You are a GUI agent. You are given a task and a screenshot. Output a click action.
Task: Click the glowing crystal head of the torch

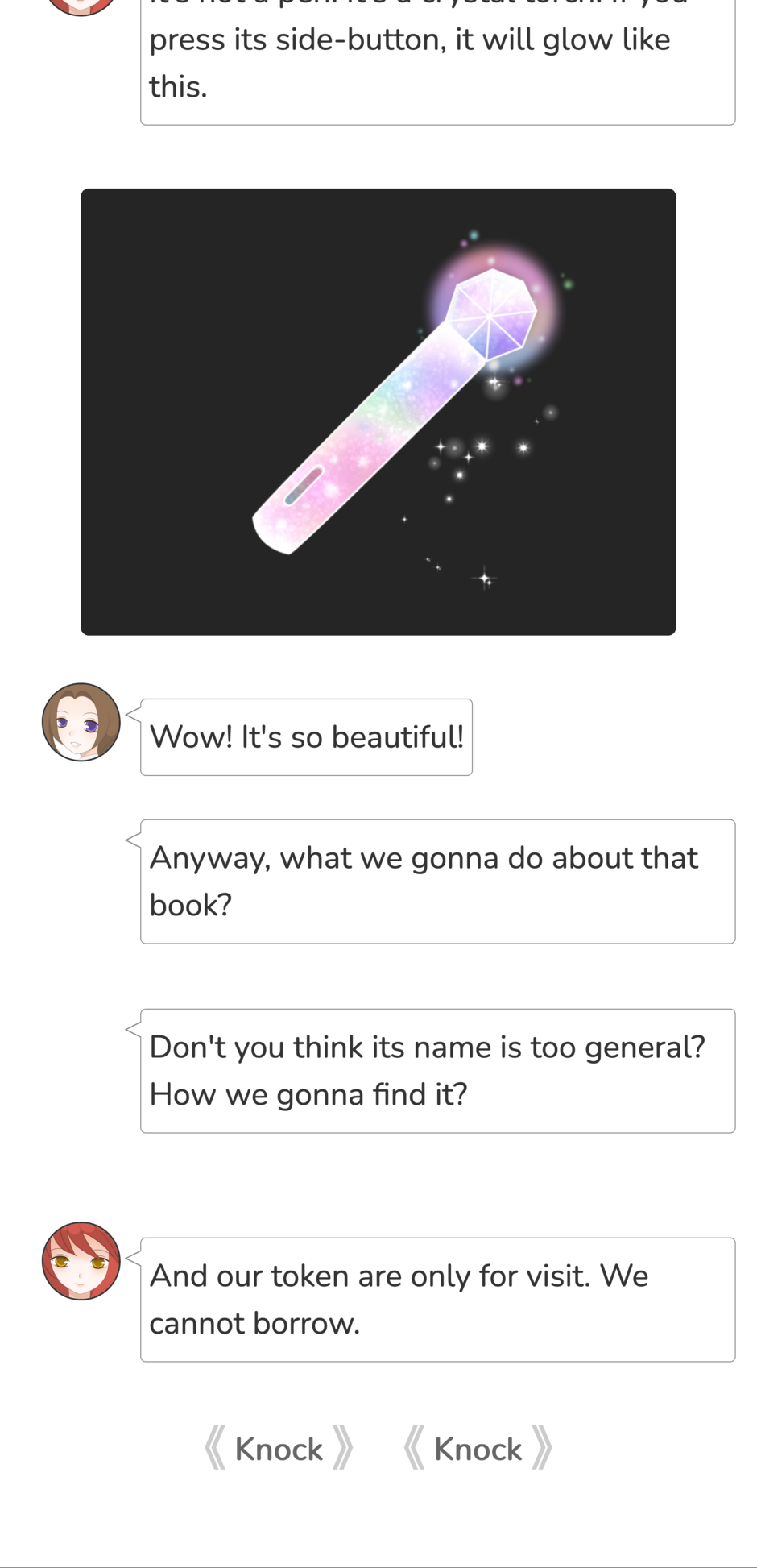click(x=491, y=314)
